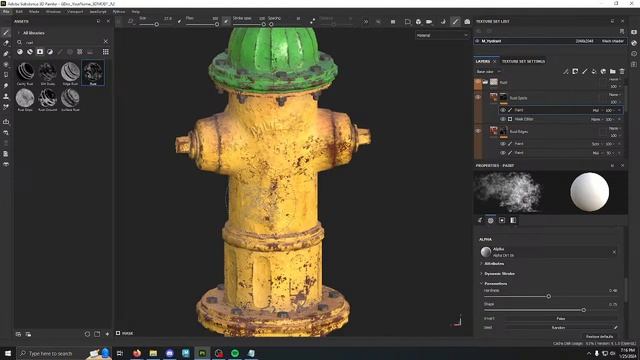Screen dimensions: 640x360
Task: Click the Invert False button
Action: [x=561, y=318]
